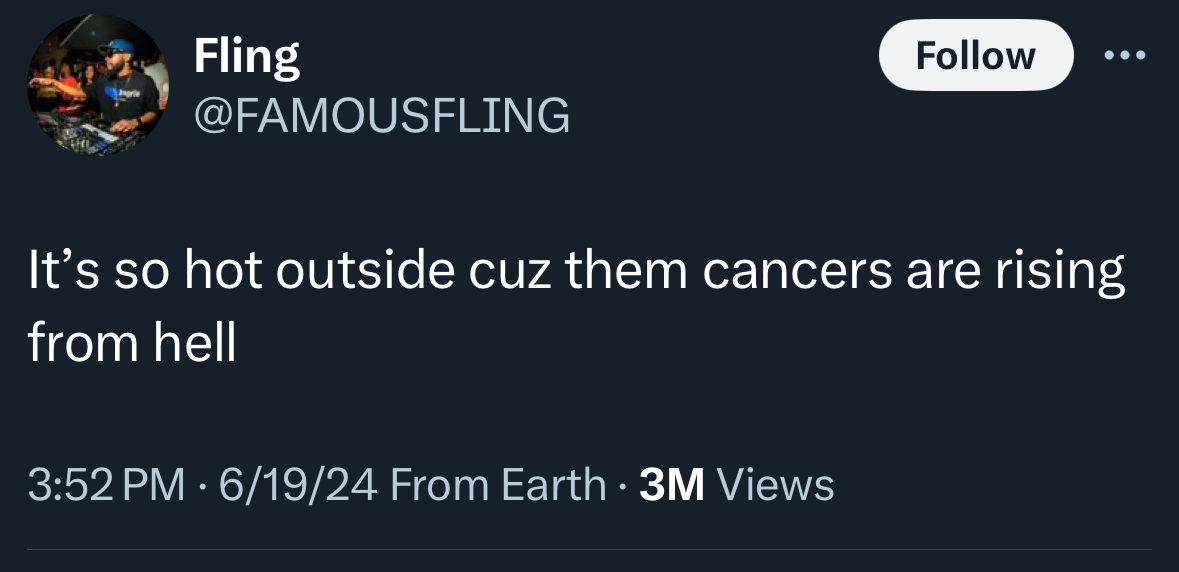Open the 3M Views count
The height and width of the screenshot is (572, 1179).
(736, 485)
